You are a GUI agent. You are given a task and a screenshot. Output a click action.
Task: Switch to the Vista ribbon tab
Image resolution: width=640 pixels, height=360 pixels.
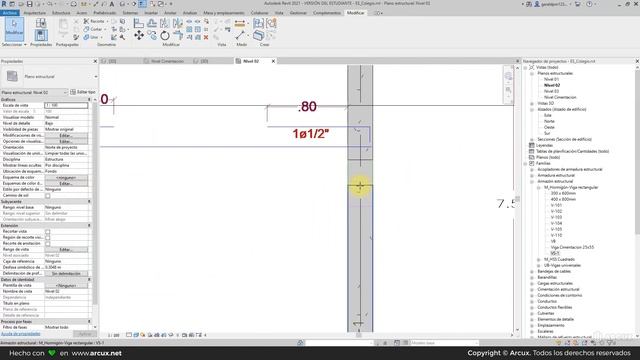click(x=279, y=13)
